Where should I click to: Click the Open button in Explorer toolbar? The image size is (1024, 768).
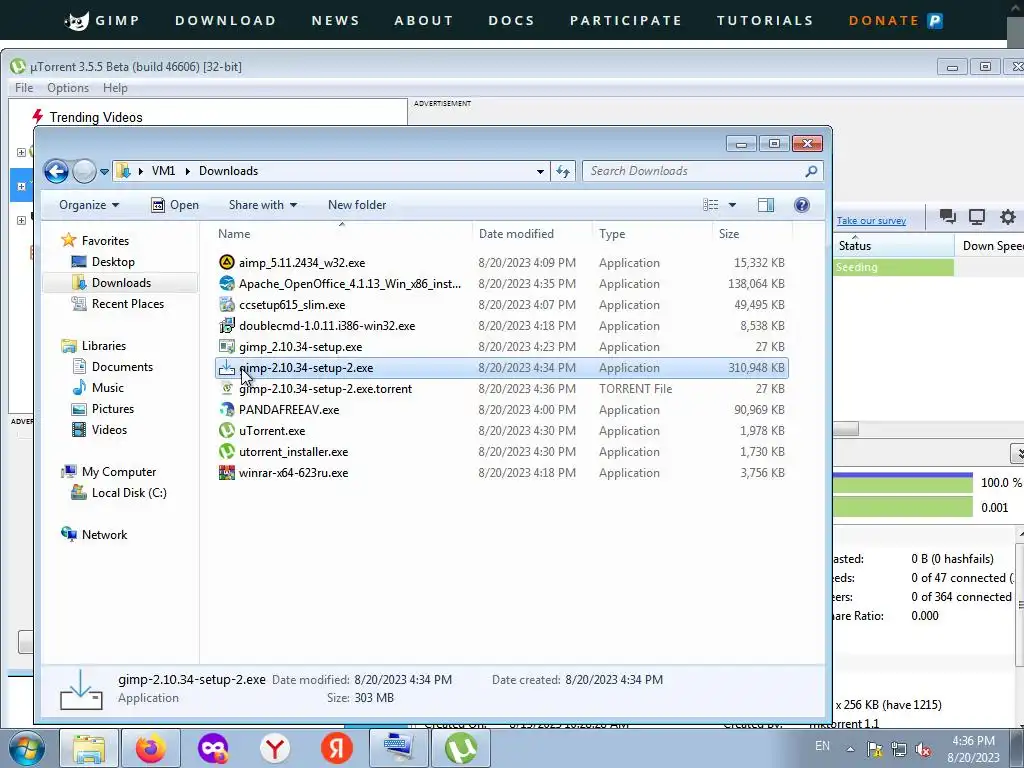click(x=175, y=205)
